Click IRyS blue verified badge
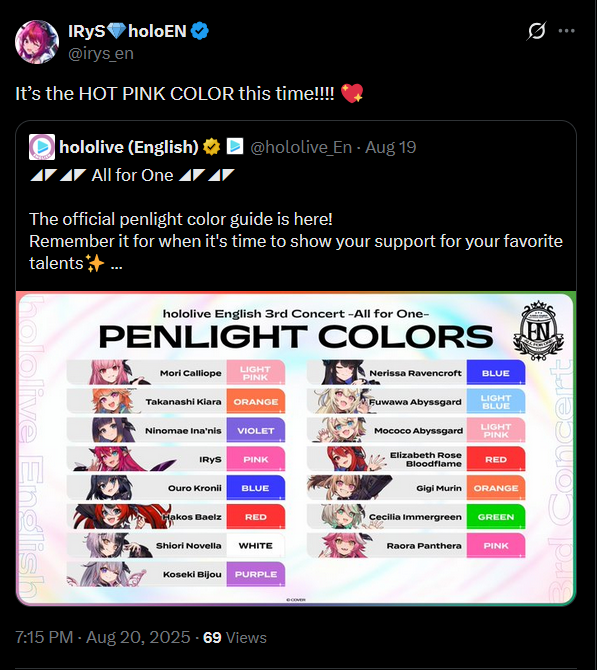Viewport: 597px width, 670px height. coord(199,31)
